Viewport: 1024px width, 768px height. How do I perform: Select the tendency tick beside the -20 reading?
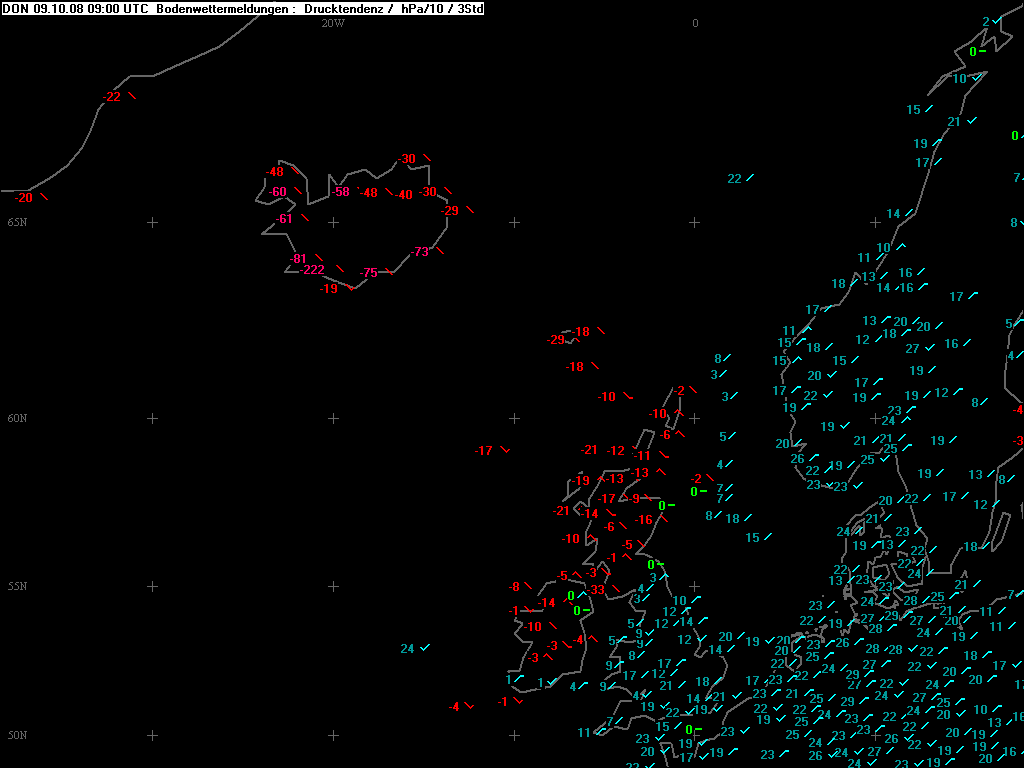[43, 197]
